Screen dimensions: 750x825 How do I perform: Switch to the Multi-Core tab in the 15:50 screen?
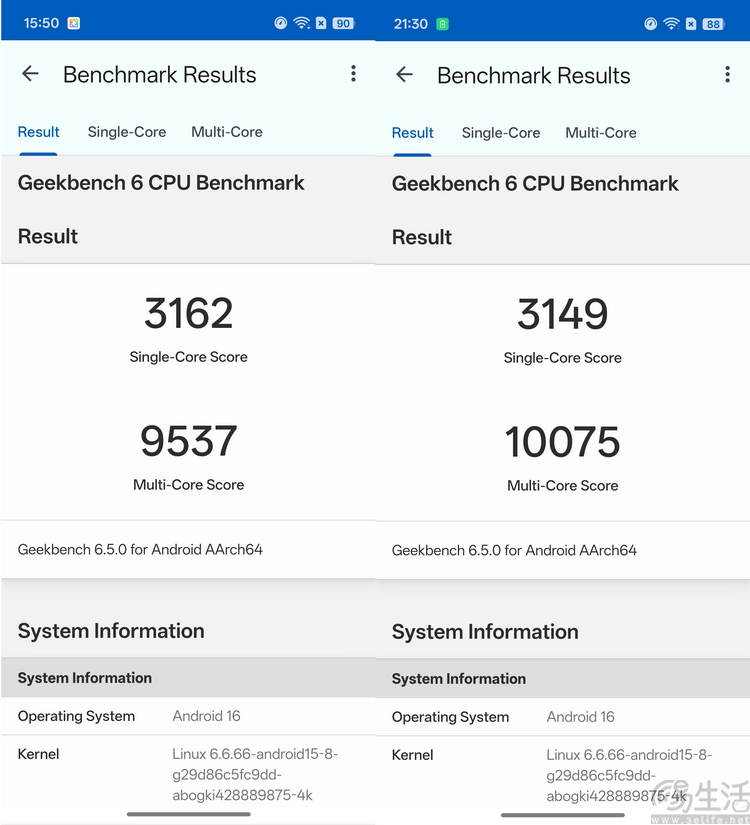point(227,132)
